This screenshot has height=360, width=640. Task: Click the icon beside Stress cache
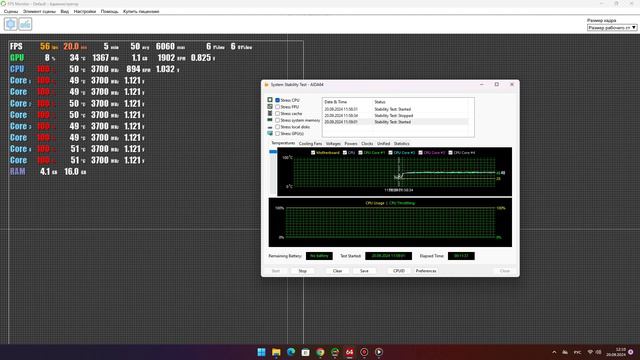point(270,113)
